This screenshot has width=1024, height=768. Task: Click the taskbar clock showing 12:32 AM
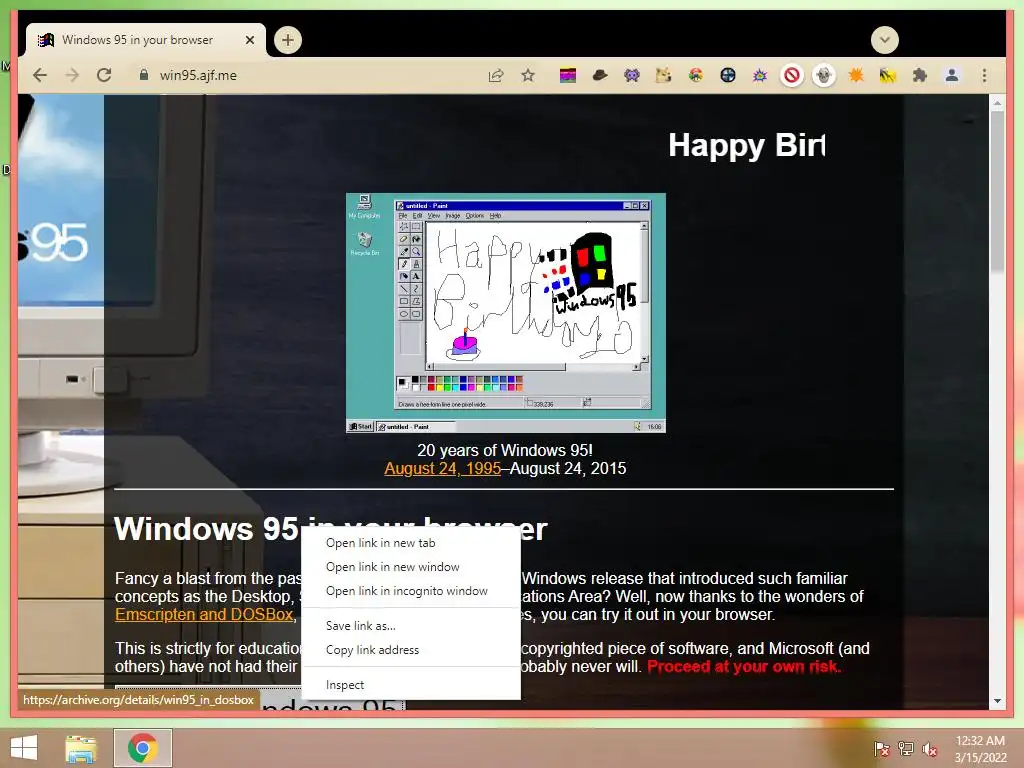point(980,749)
